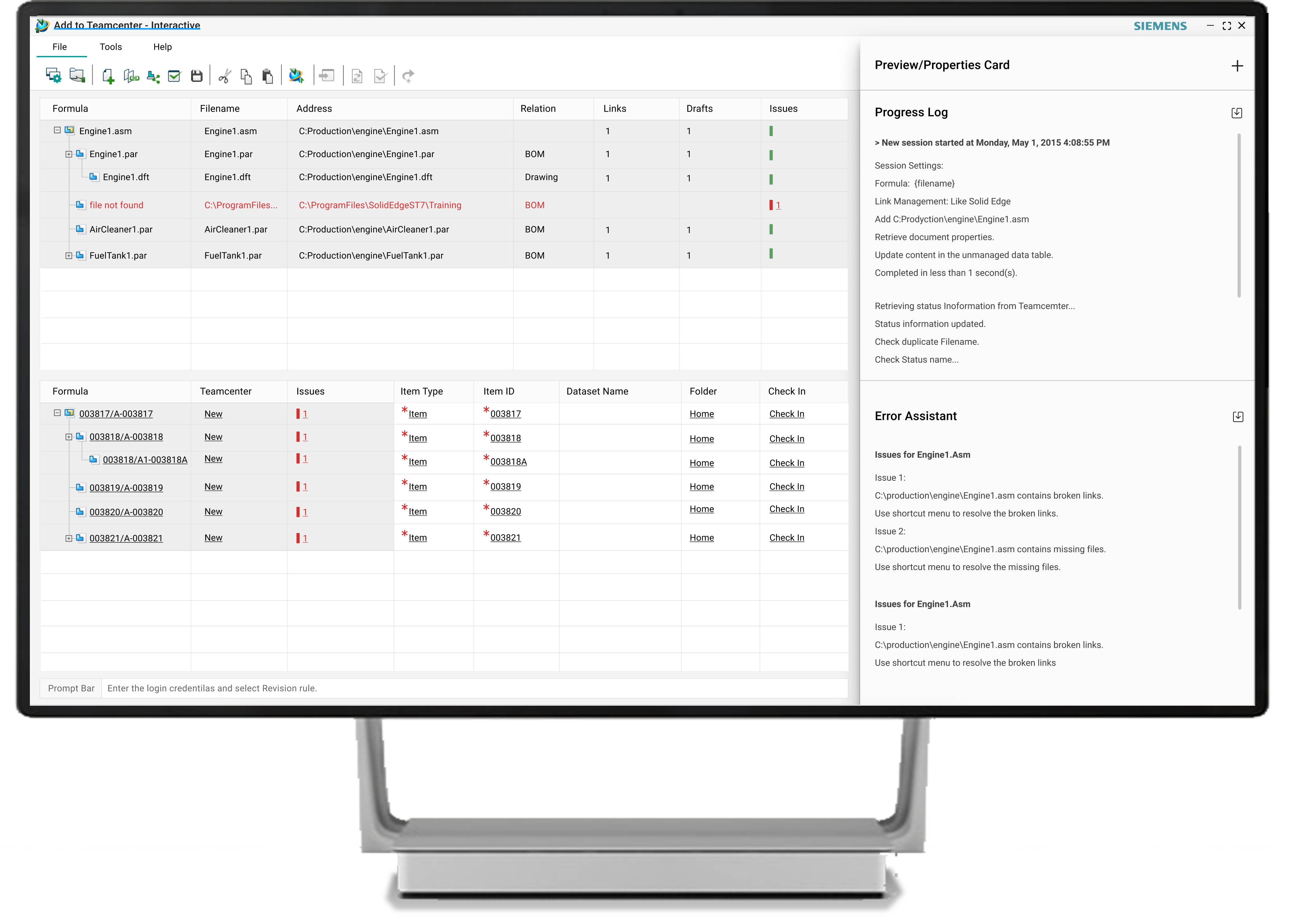
Task: Select the file not found tree row
Action: coord(115,205)
